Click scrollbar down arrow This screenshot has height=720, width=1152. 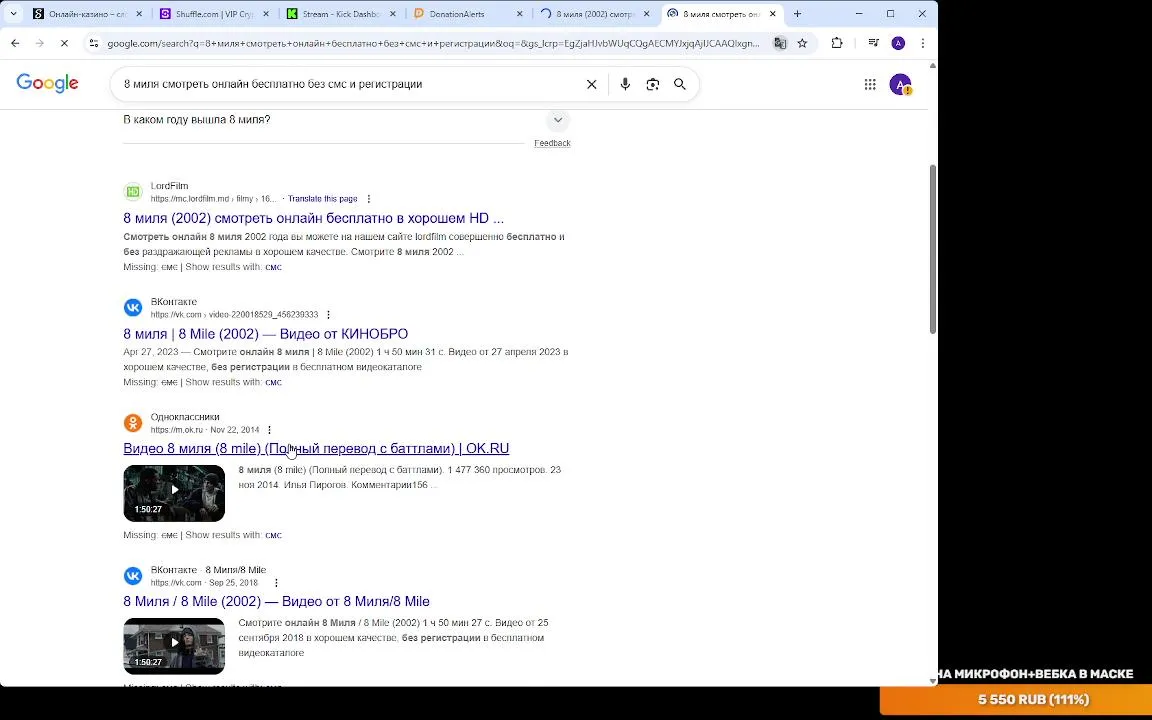click(933, 681)
